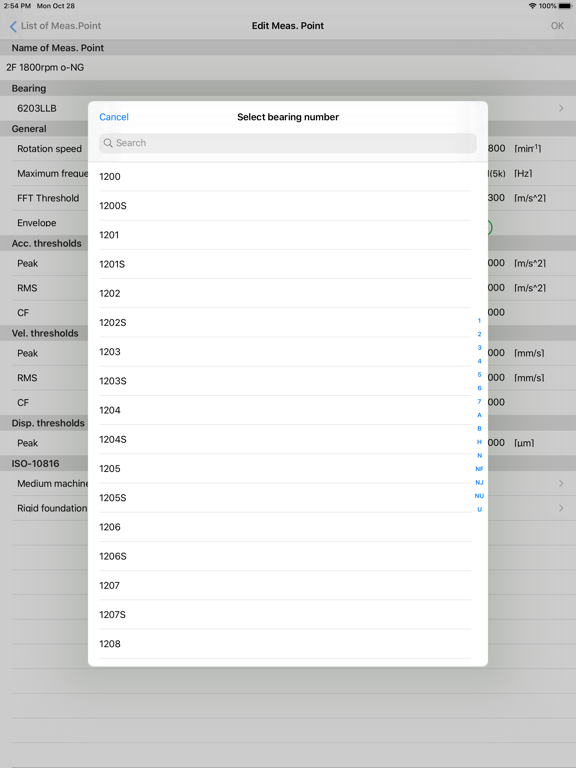Jump to index section U

coord(480,509)
